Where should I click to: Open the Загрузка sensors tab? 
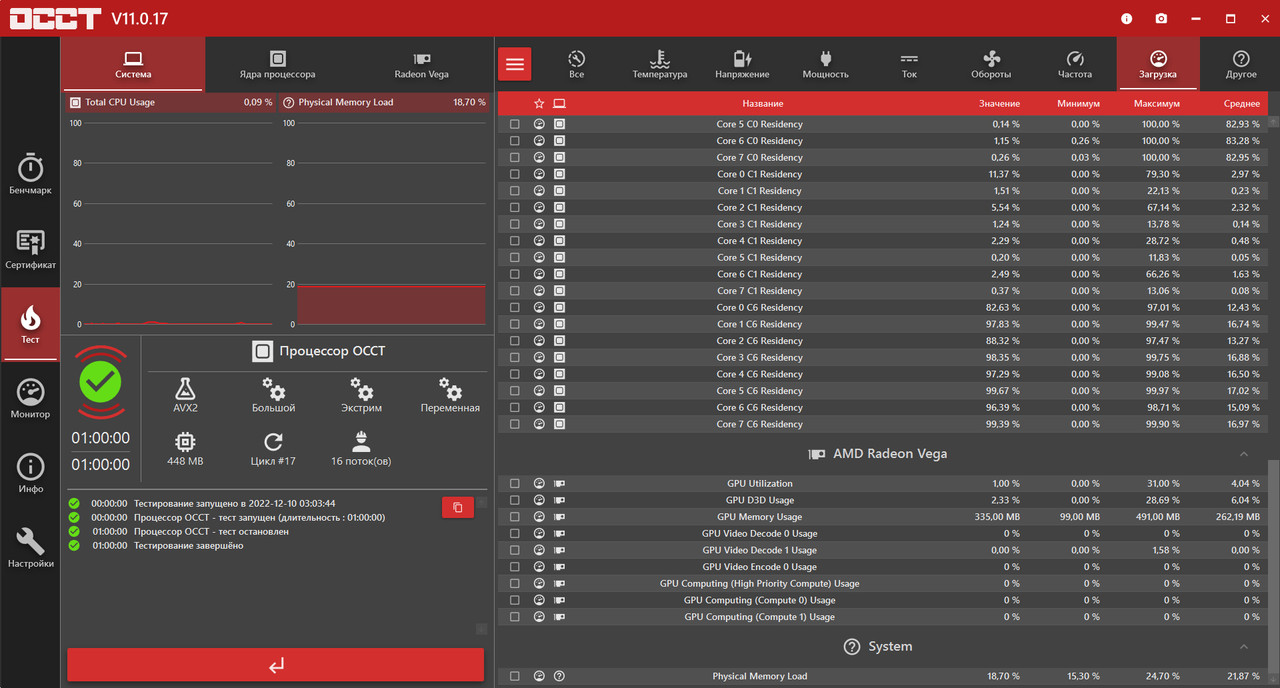pyautogui.click(x=1157, y=64)
